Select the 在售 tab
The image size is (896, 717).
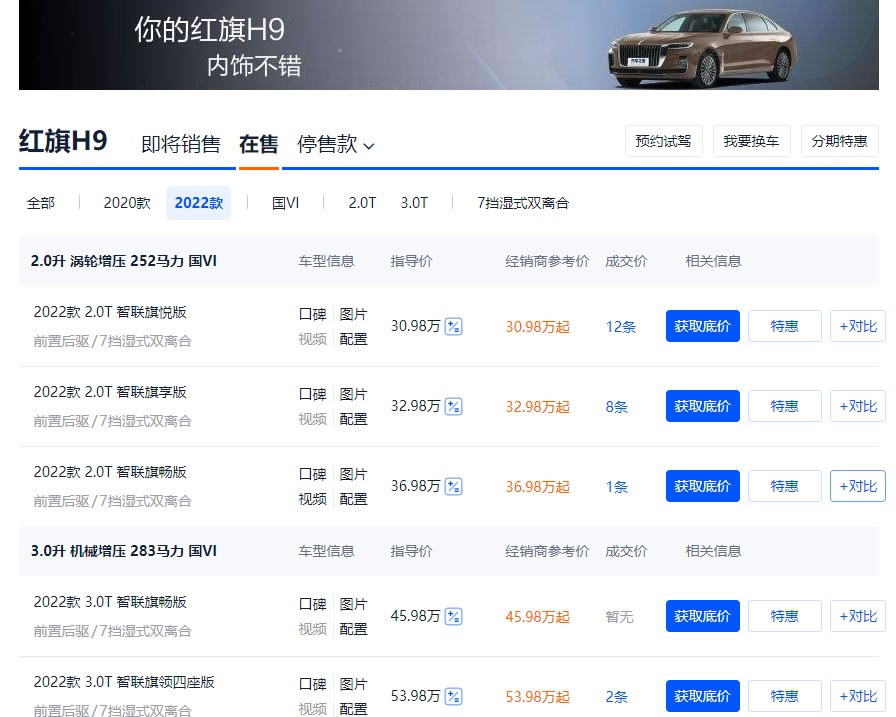(259, 145)
